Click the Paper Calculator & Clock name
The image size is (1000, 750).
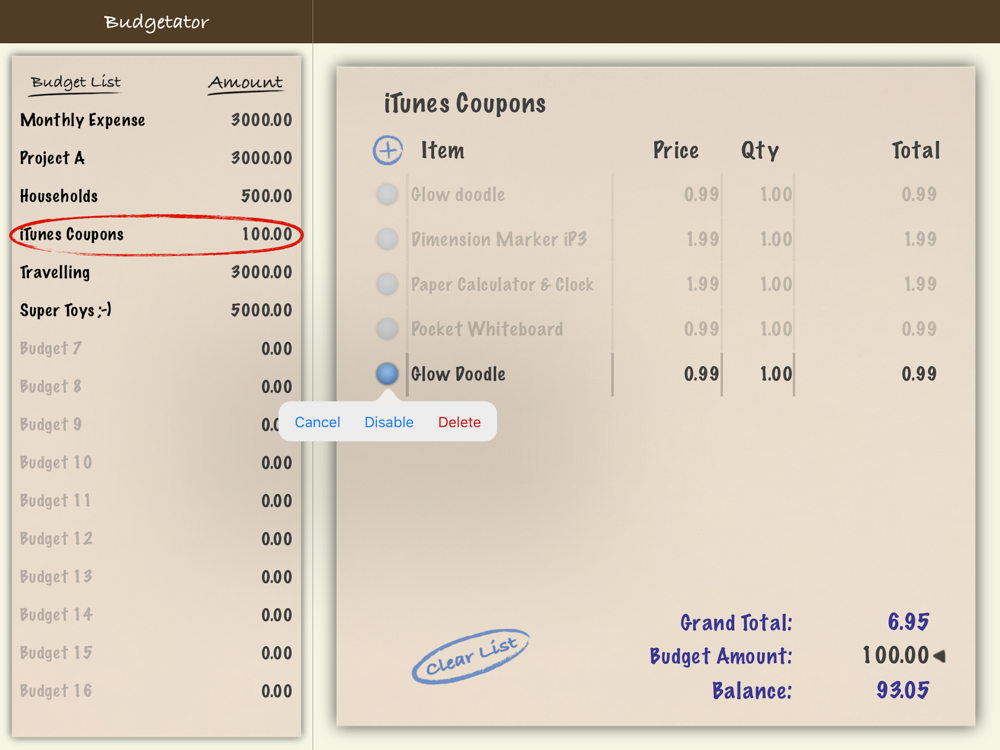click(502, 284)
